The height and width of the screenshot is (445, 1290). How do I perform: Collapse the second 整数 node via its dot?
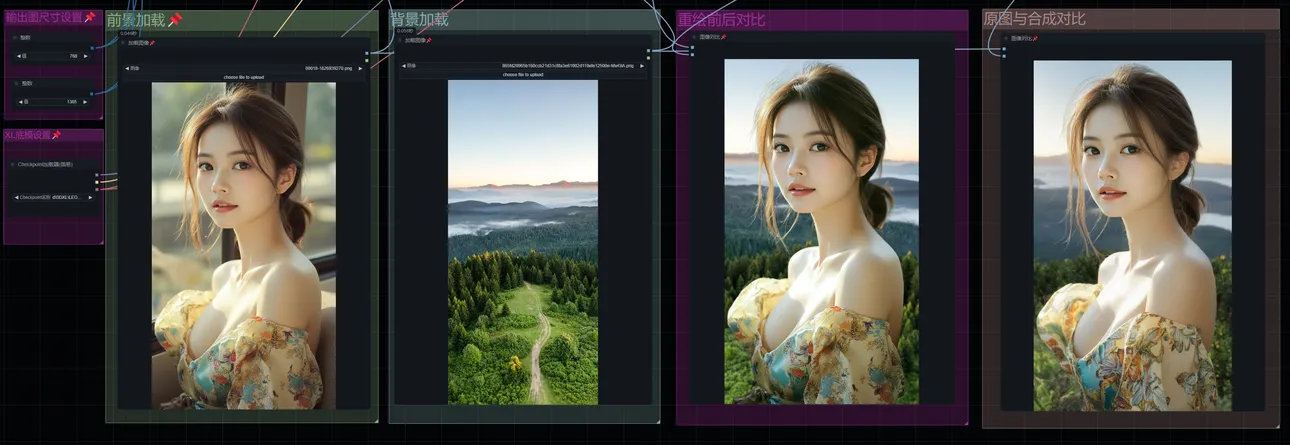15,84
